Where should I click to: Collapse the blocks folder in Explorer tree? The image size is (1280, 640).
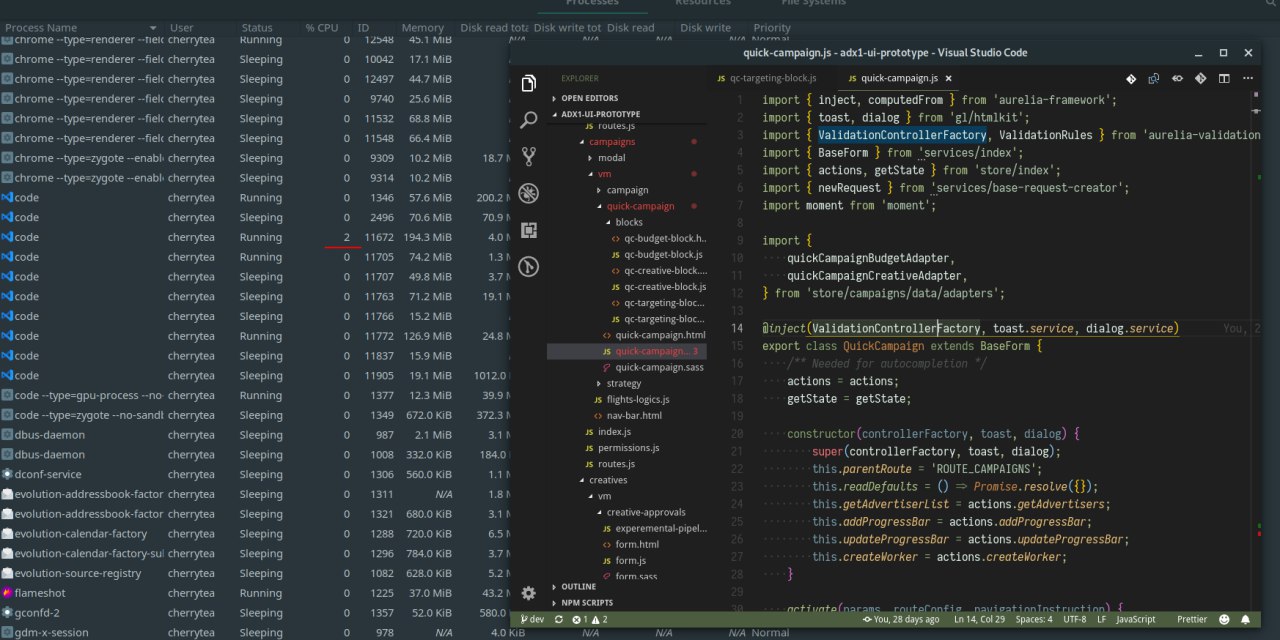(x=629, y=222)
